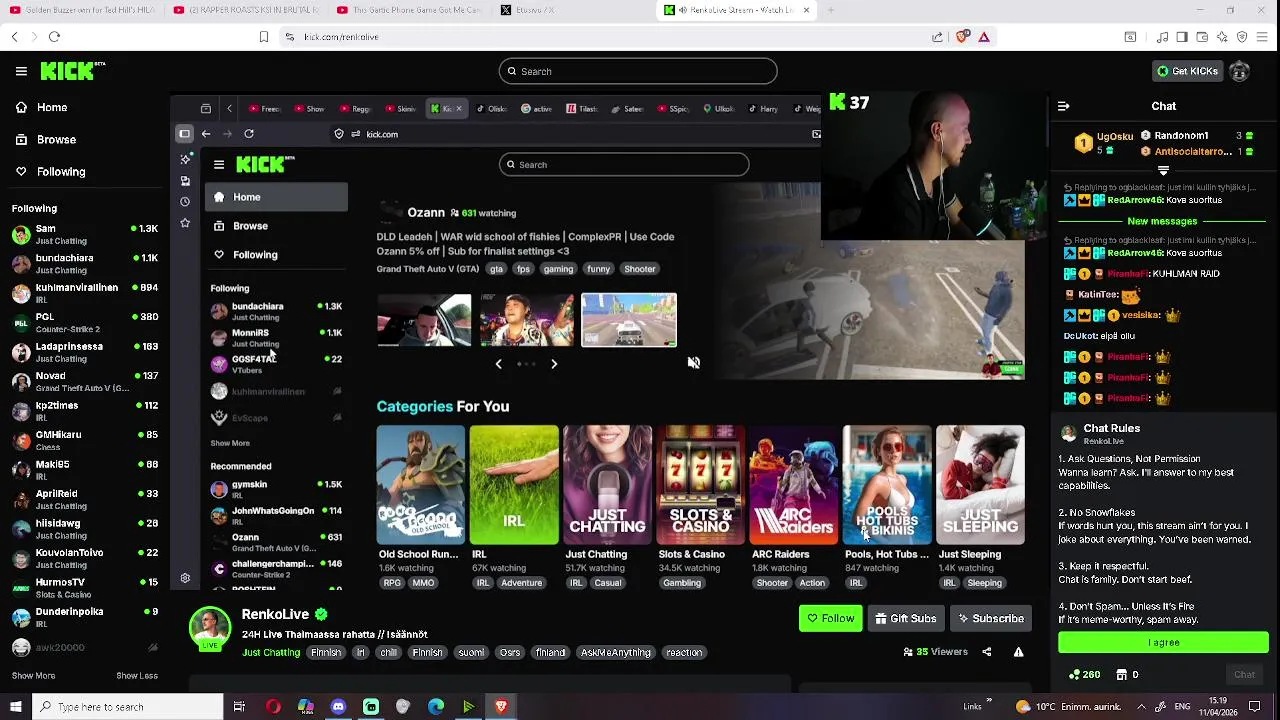Go back in the browser
The height and width of the screenshot is (720, 1280).
click(x=14, y=37)
